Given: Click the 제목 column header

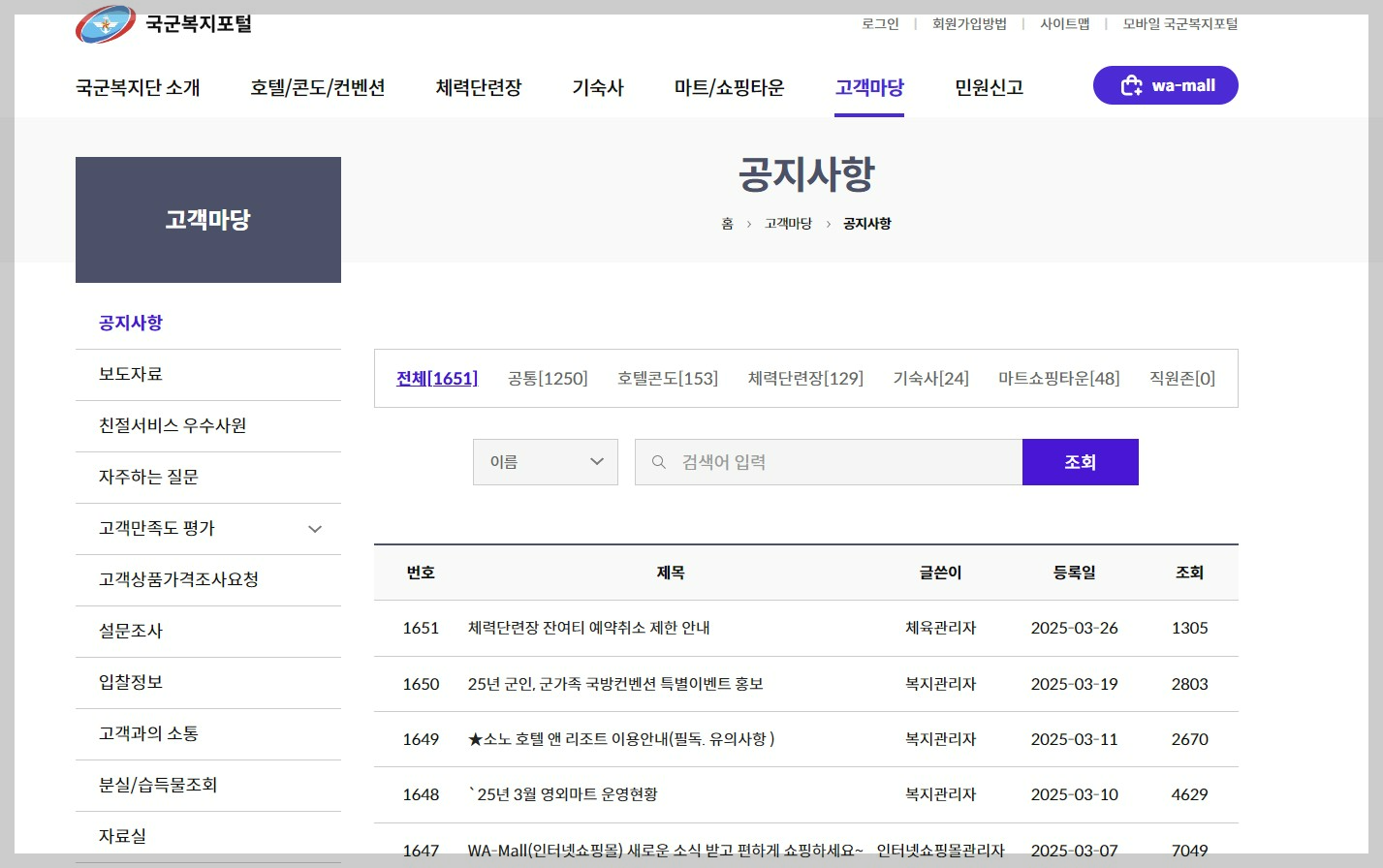Looking at the screenshot, I should click(x=671, y=573).
